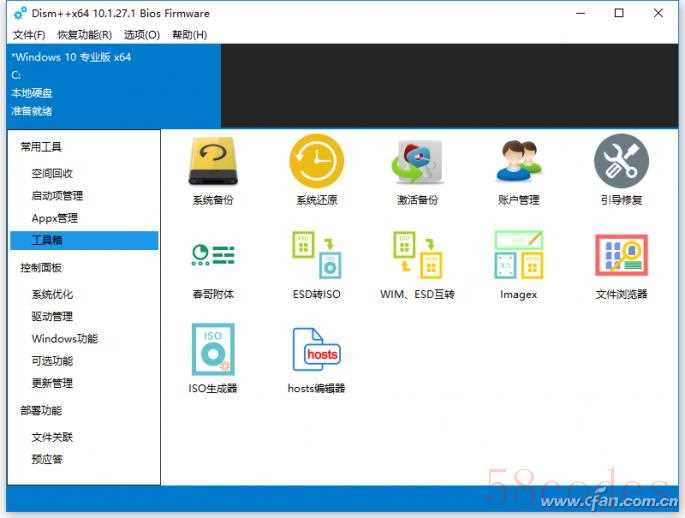Viewport: 685px width, 518px height.
Task: Select the Windows 10 专业版 x64 image tile
Action: coord(114,86)
